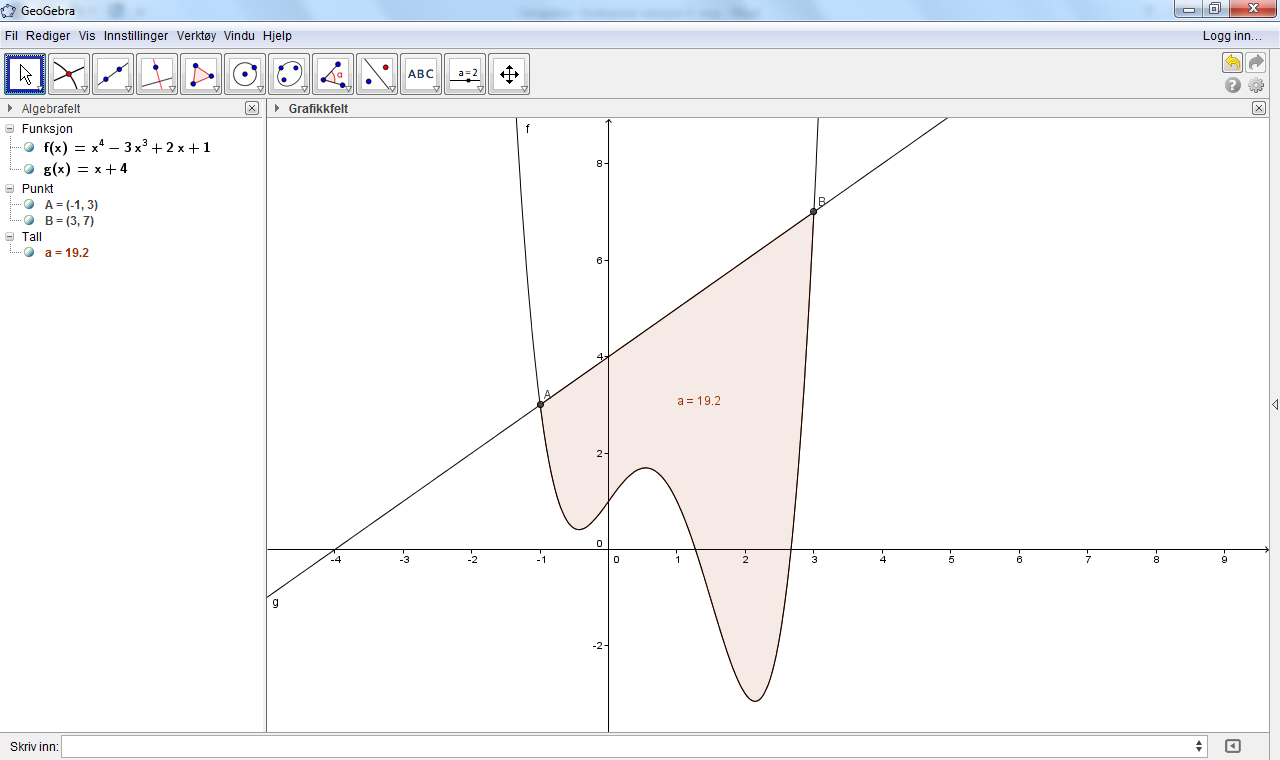The height and width of the screenshot is (760, 1280).
Task: Select the Circle with center tool
Action: pyautogui.click(x=245, y=74)
